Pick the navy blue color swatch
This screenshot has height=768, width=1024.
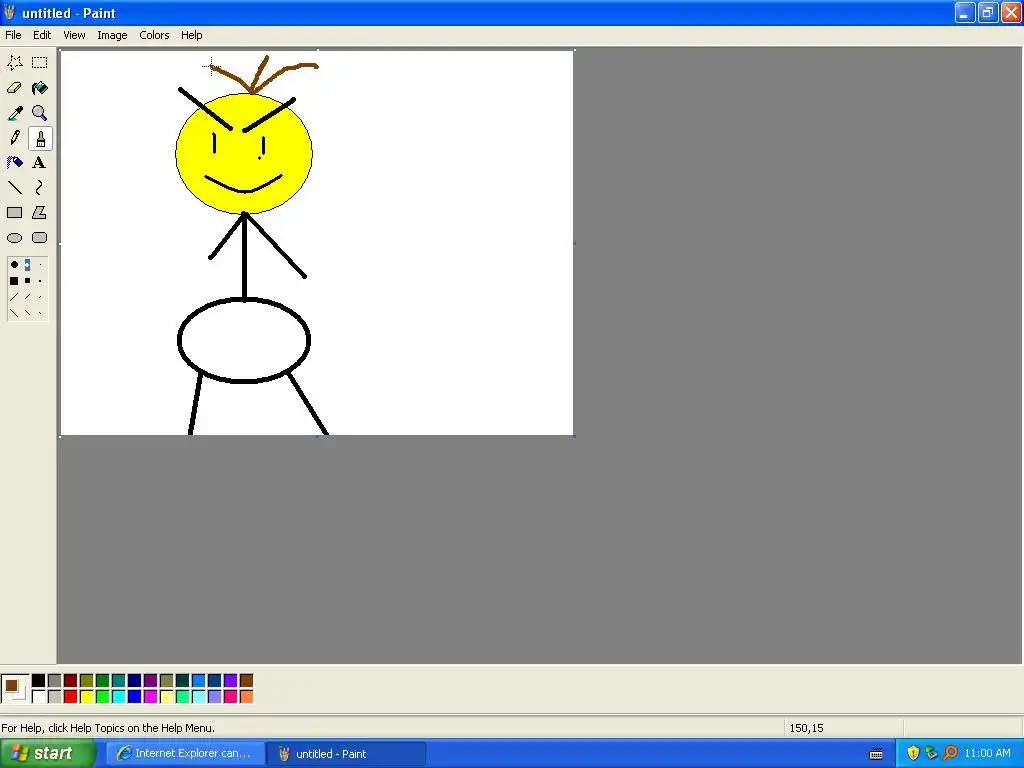(x=135, y=681)
